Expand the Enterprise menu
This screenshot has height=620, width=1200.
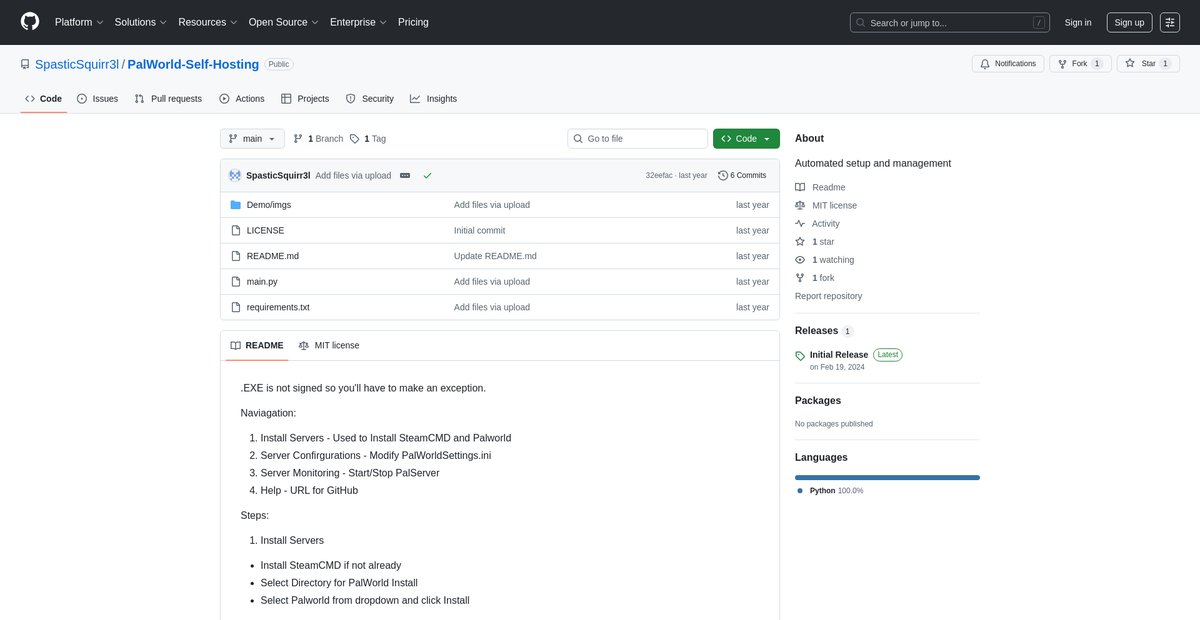(x=359, y=22)
